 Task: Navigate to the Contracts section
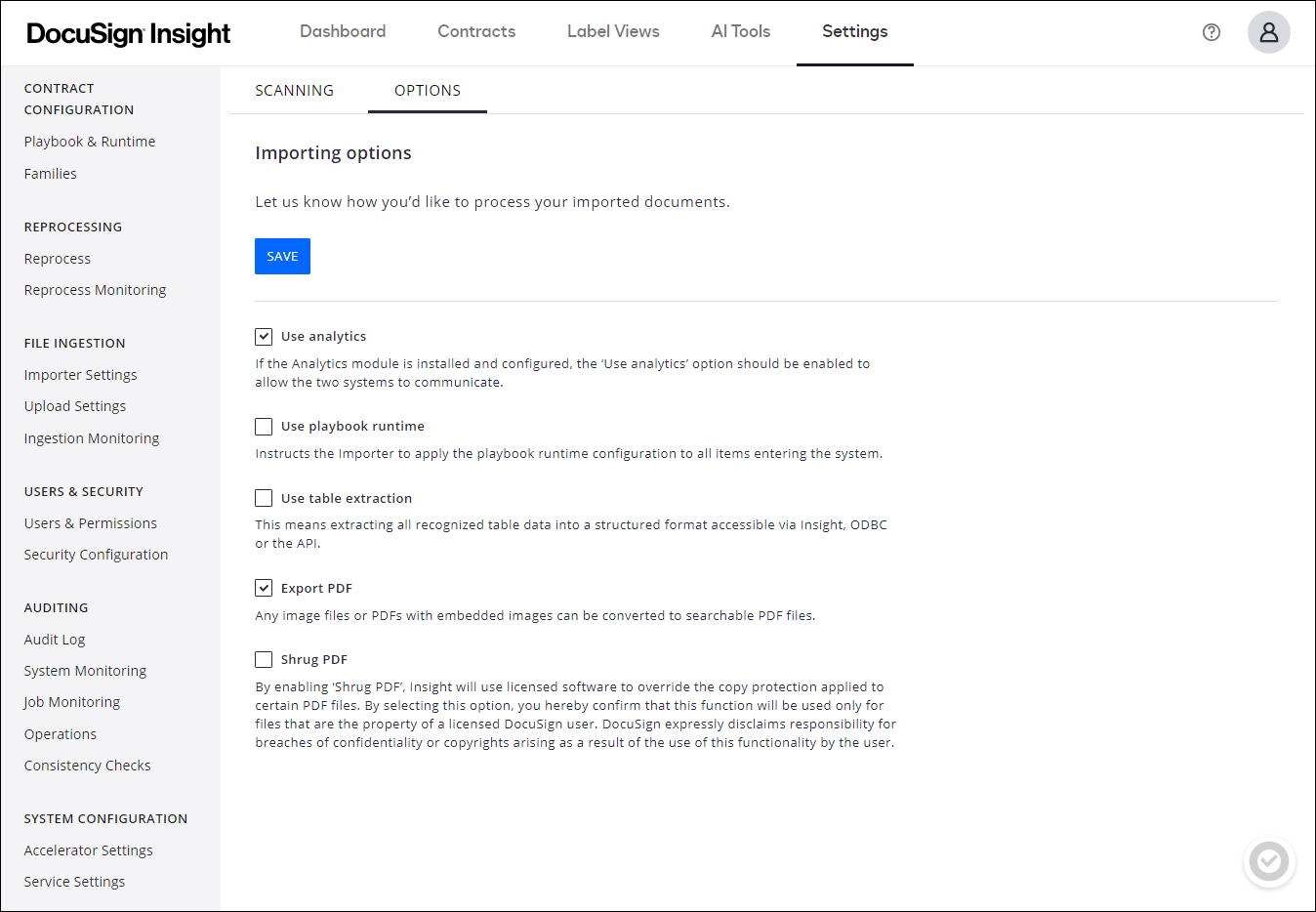(476, 31)
